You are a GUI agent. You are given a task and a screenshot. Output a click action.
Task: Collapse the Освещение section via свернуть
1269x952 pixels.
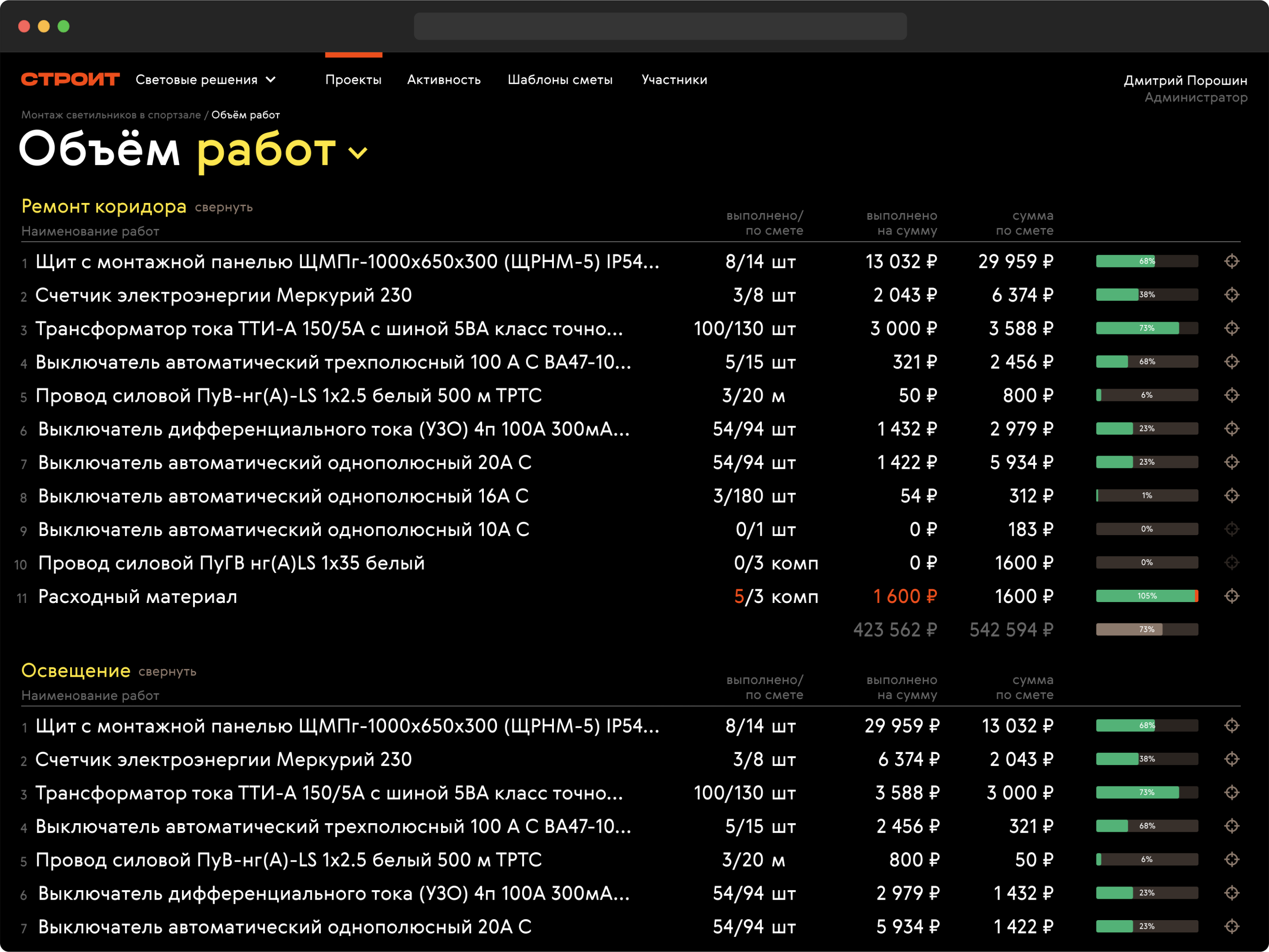pyautogui.click(x=167, y=672)
